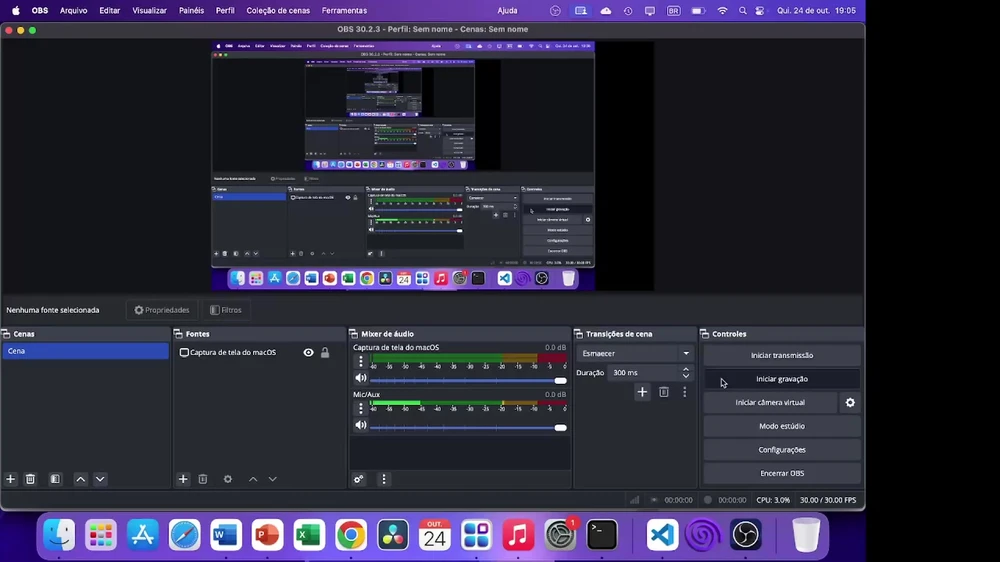The image size is (1000, 562).
Task: Add a new source in Fontes
Action: [x=183, y=479]
